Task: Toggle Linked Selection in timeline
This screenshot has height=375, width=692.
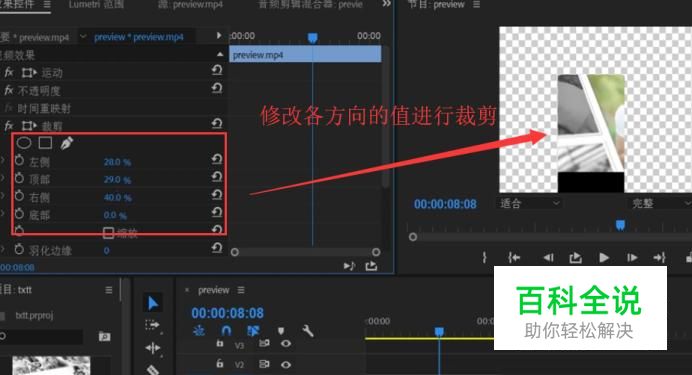Action: click(x=253, y=330)
